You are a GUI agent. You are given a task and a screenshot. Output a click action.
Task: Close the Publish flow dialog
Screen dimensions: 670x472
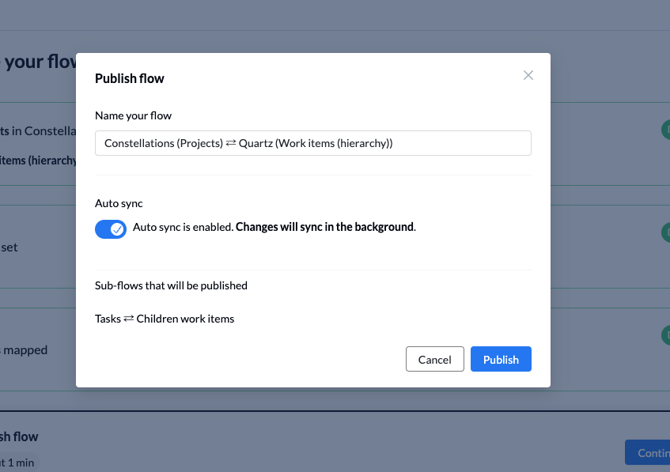click(x=528, y=75)
